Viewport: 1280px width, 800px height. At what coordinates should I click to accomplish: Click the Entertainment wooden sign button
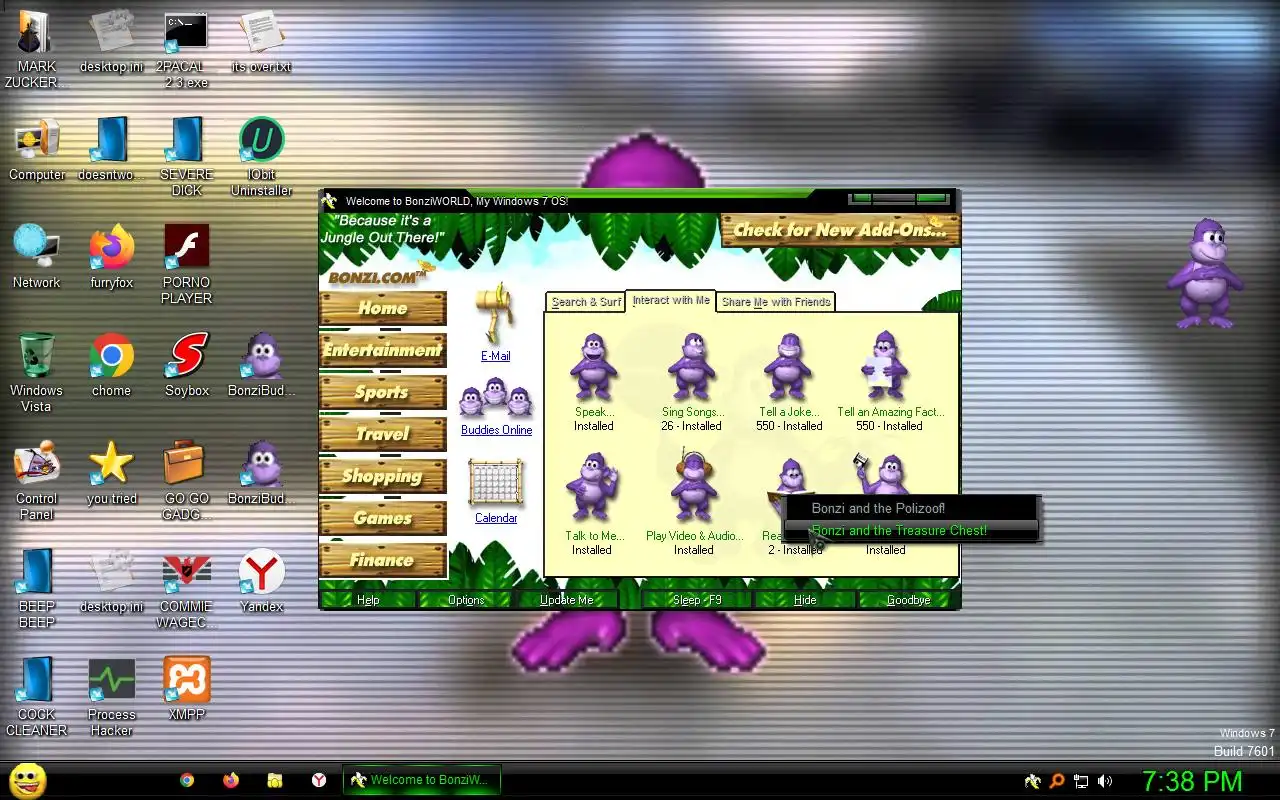pyautogui.click(x=383, y=350)
